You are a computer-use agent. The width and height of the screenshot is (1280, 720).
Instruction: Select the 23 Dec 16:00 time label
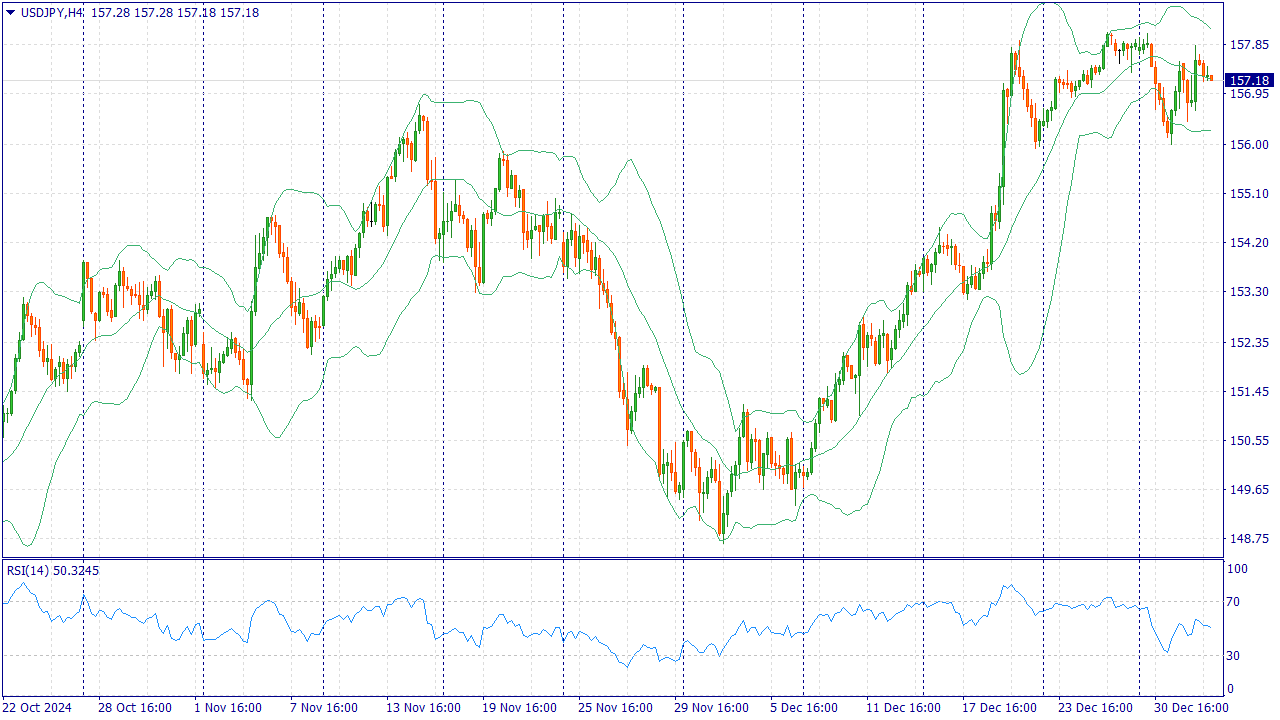point(1095,708)
